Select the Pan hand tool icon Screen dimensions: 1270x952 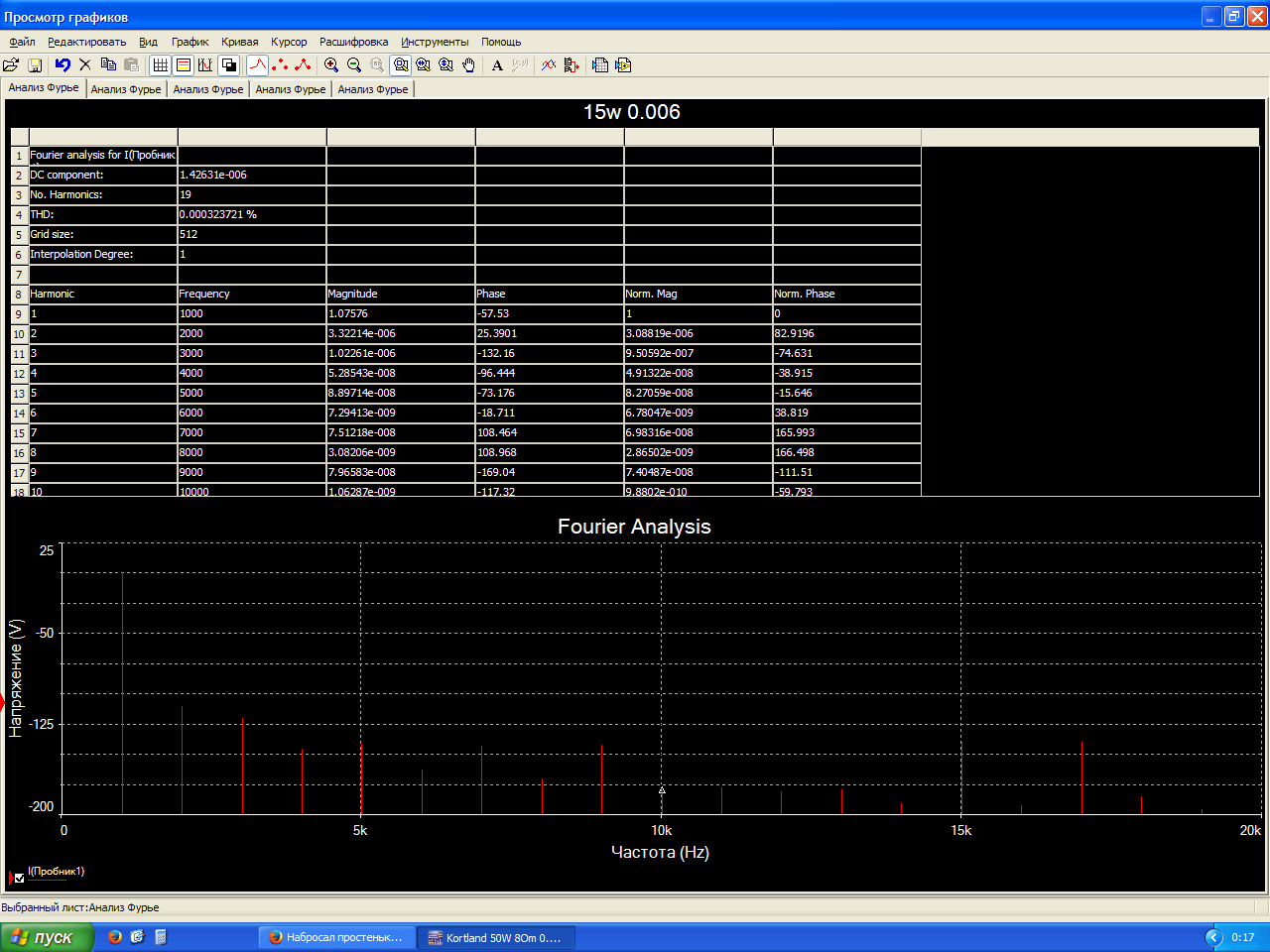[469, 65]
